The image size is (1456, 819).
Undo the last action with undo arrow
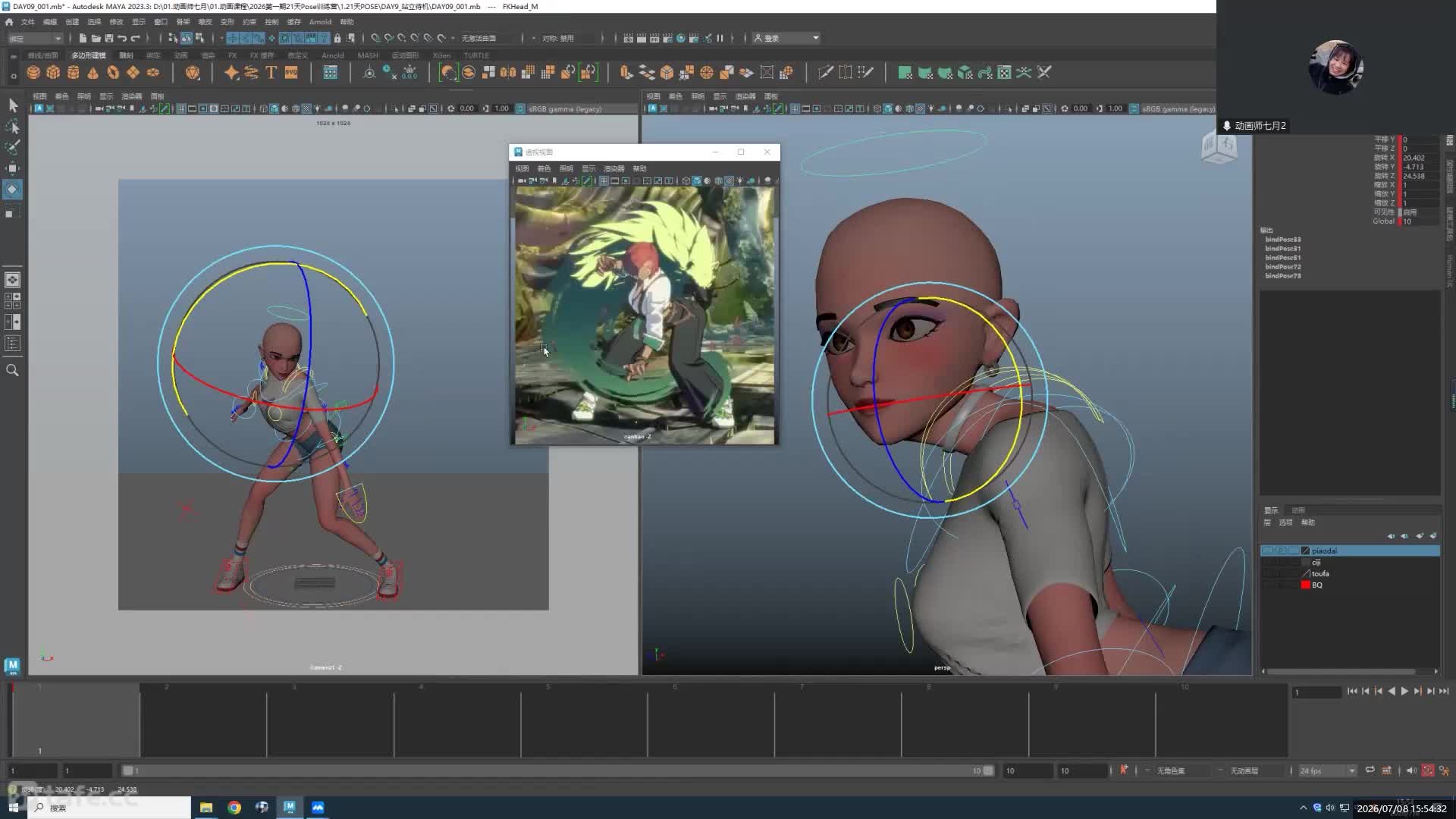tap(122, 38)
